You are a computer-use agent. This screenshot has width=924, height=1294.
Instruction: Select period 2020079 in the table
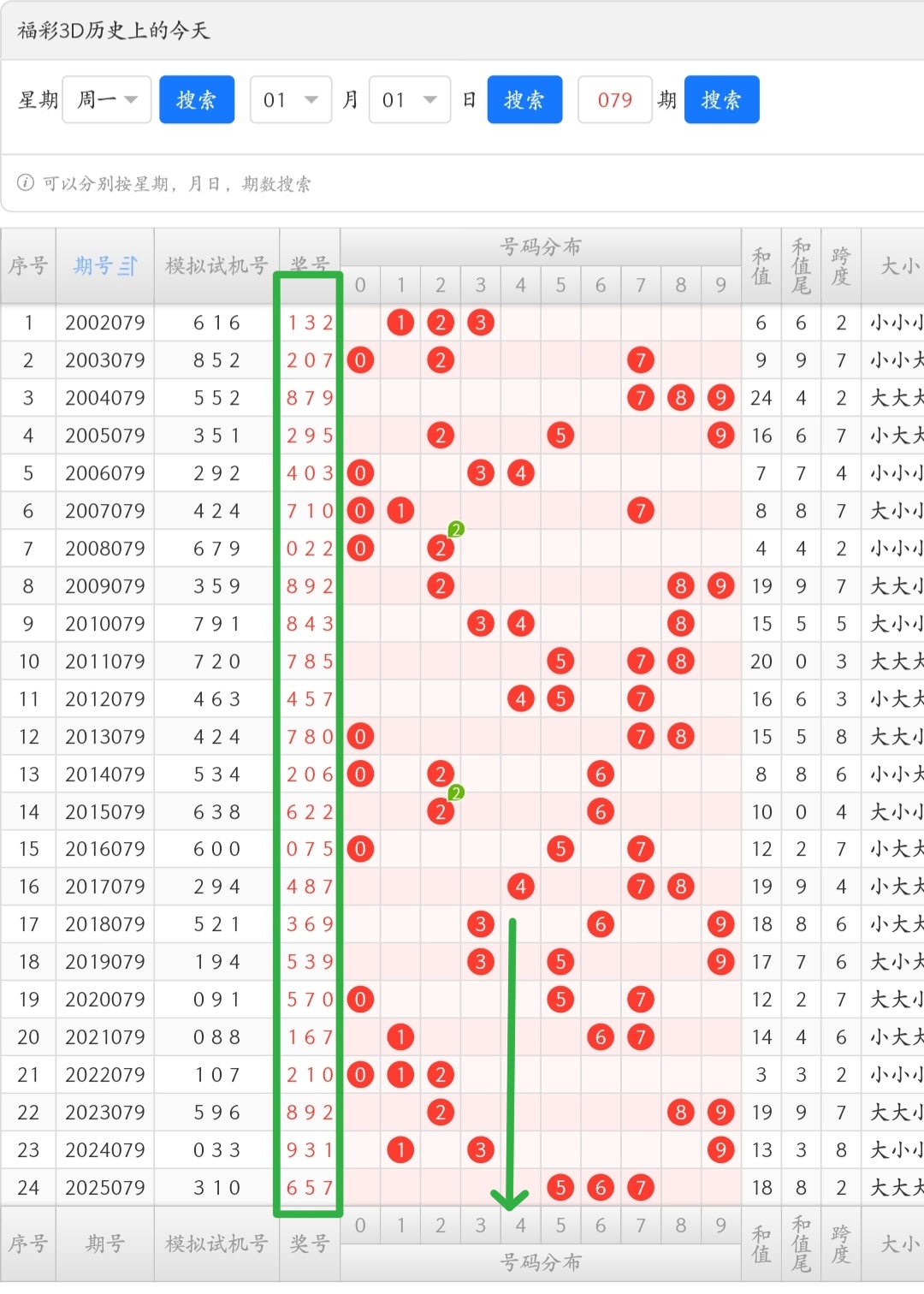[x=105, y=1000]
